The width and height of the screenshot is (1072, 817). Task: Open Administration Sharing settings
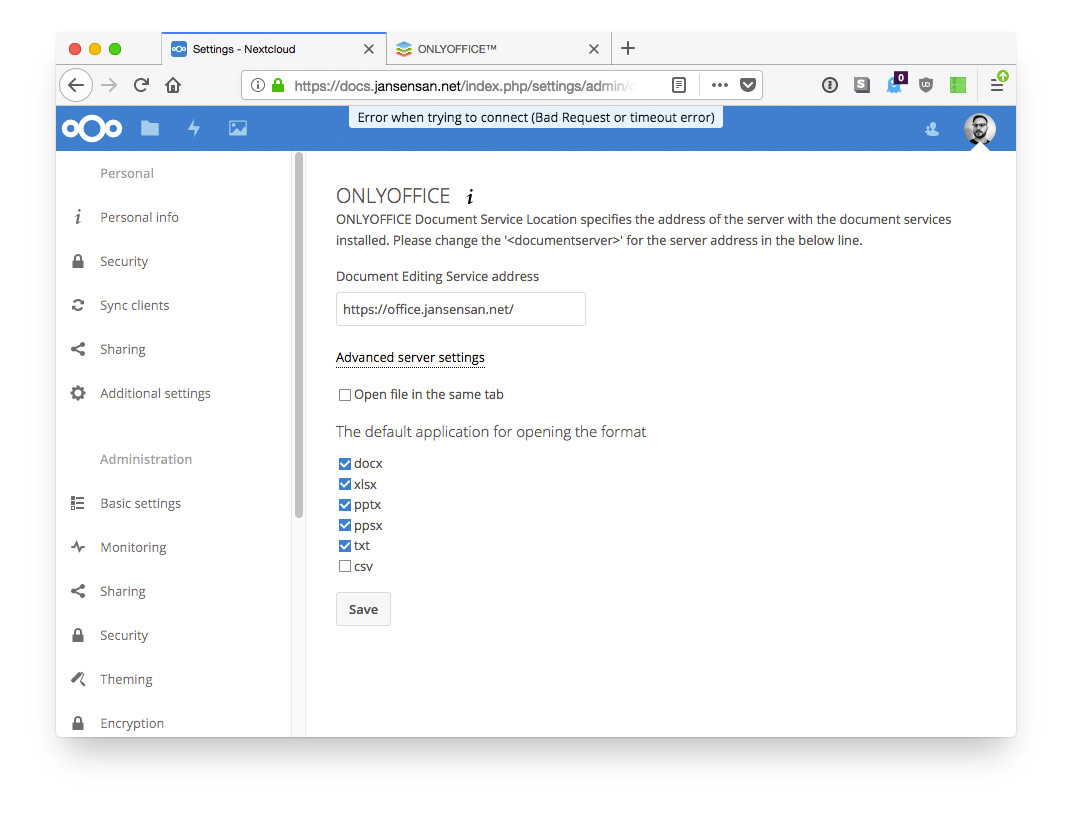point(123,591)
